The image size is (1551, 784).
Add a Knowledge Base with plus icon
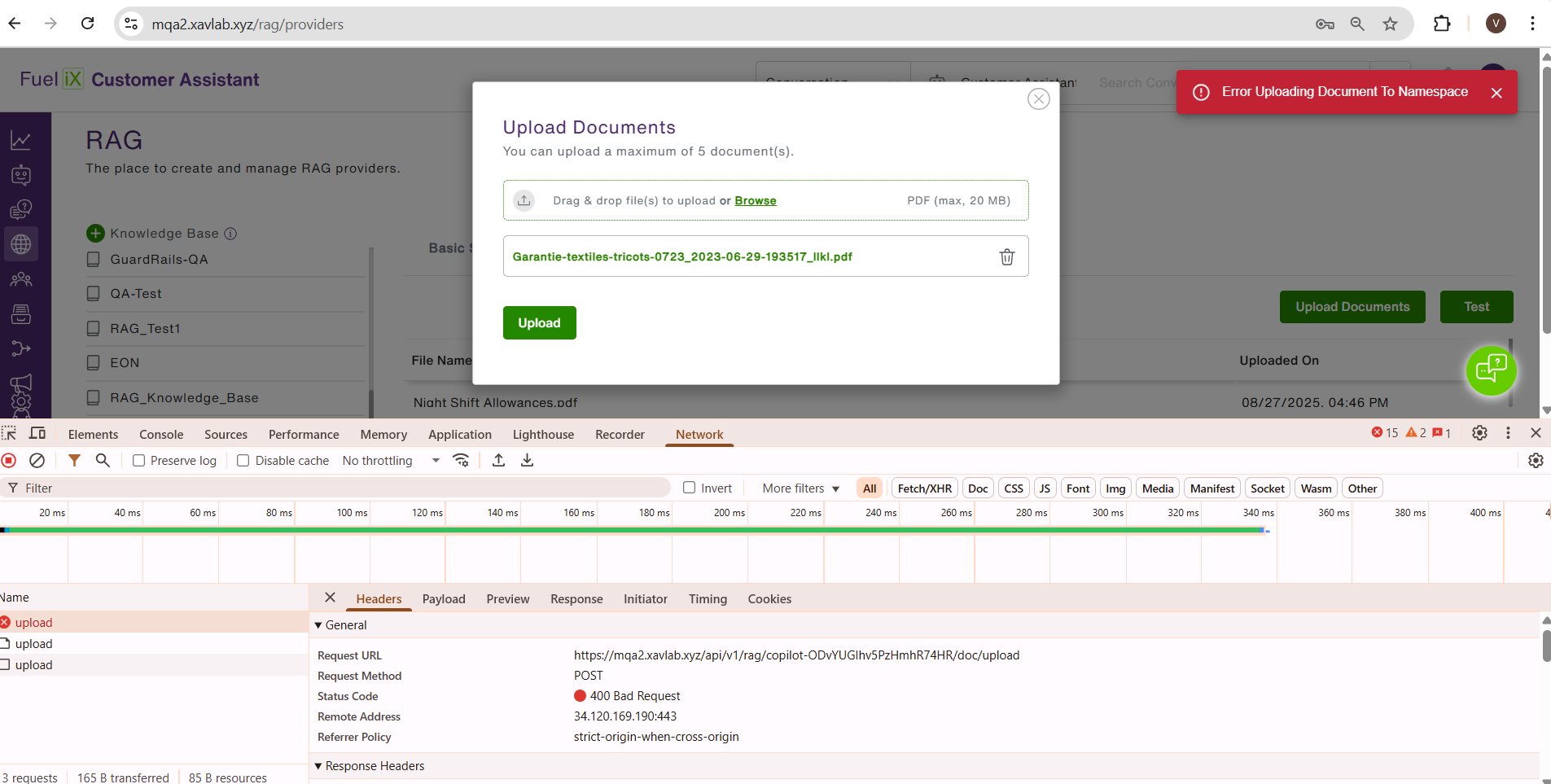(x=95, y=234)
